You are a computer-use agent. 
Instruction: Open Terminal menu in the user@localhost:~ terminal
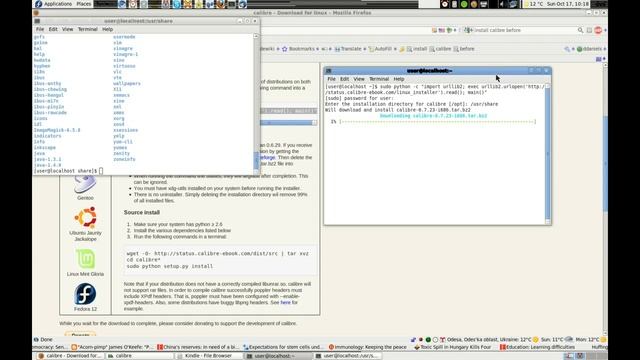379,79
